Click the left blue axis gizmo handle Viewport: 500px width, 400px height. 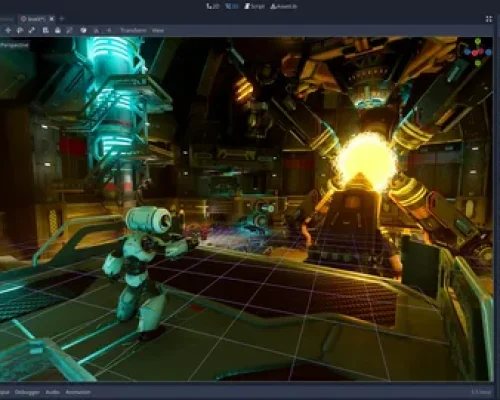point(467,52)
